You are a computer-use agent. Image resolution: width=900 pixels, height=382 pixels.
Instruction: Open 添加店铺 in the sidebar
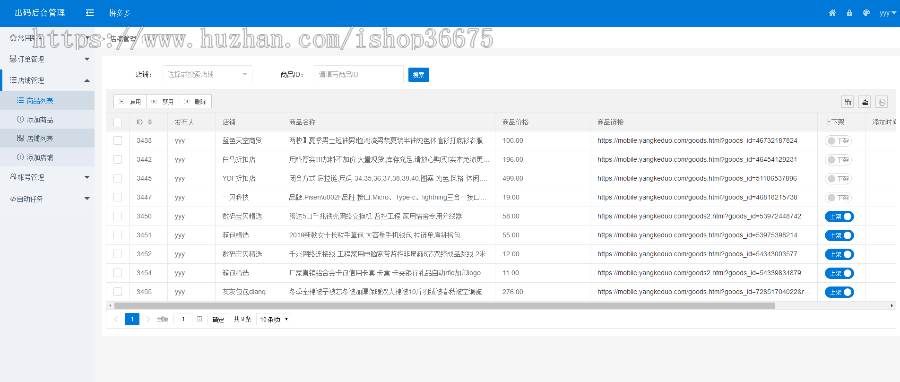[47, 157]
